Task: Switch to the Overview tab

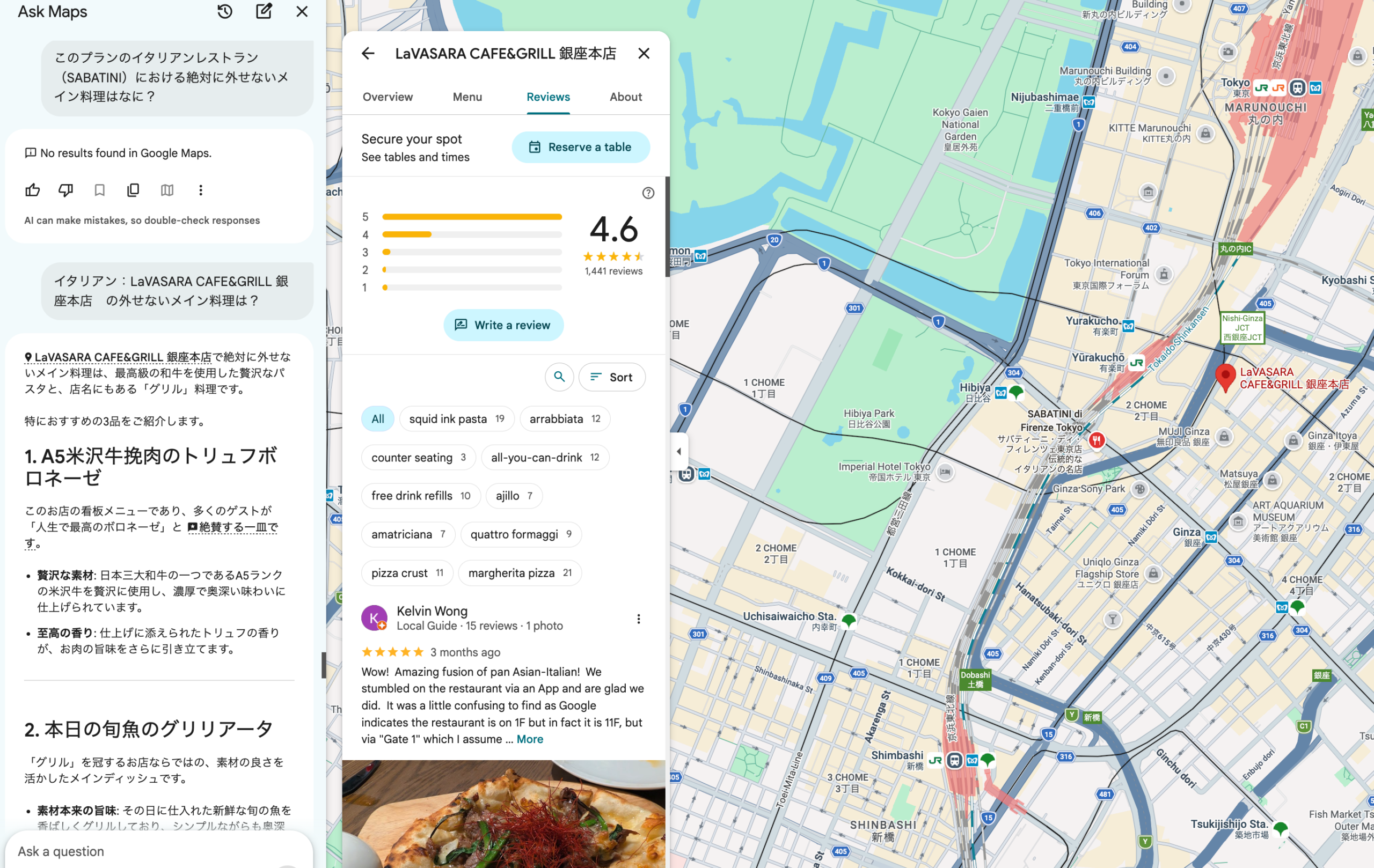Action: point(388,97)
